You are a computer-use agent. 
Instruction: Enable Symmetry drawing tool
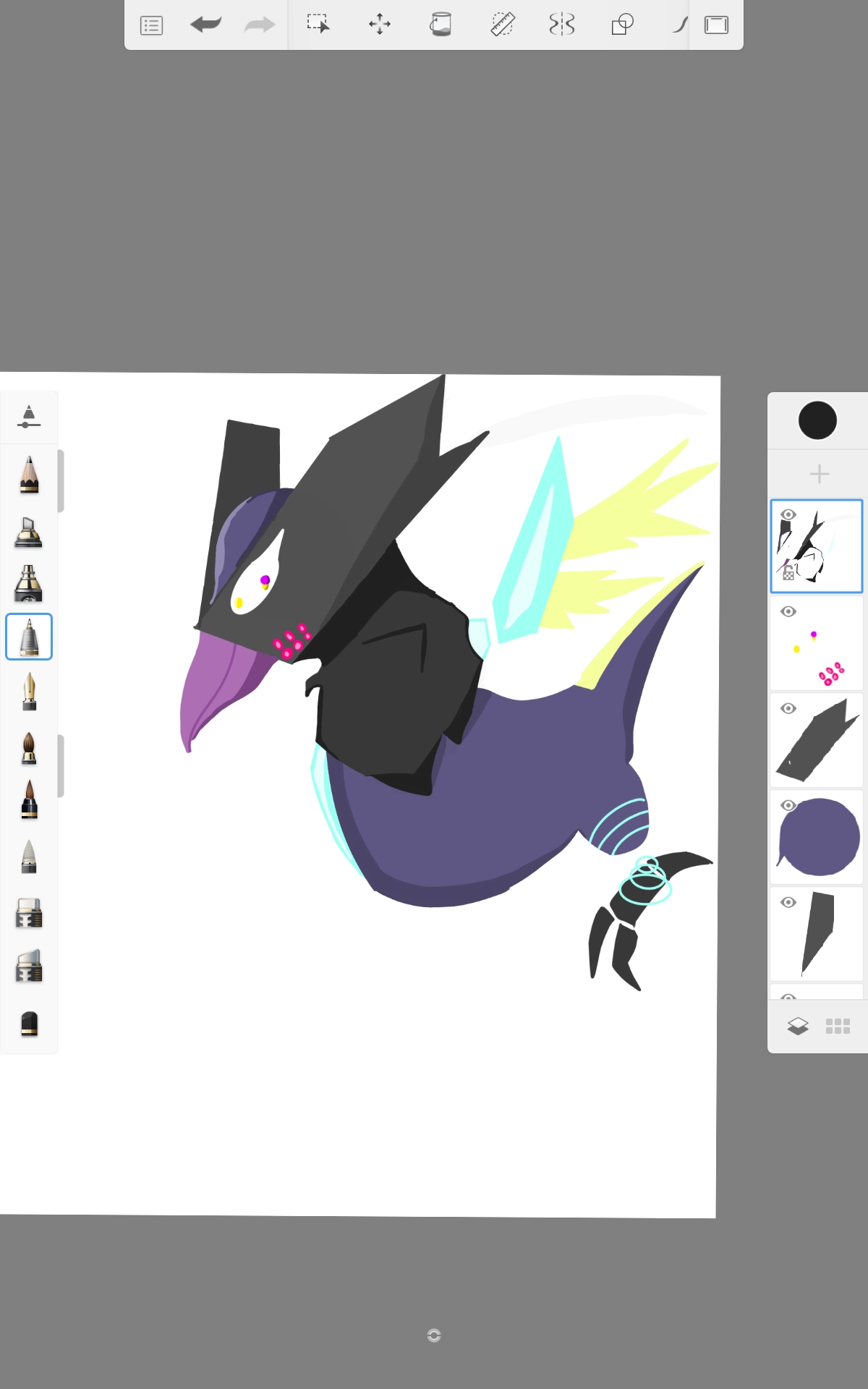coord(562,25)
